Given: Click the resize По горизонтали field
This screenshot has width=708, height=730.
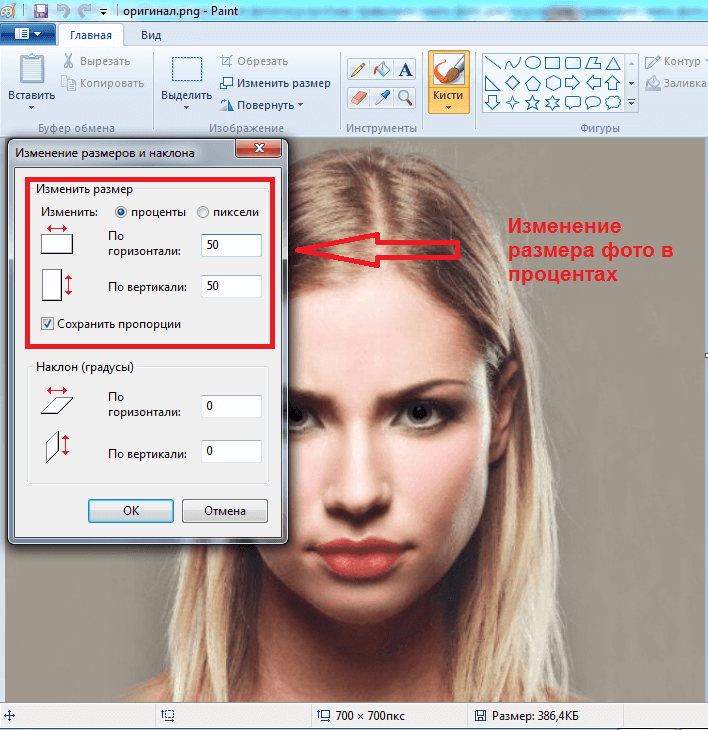Looking at the screenshot, I should point(231,245).
